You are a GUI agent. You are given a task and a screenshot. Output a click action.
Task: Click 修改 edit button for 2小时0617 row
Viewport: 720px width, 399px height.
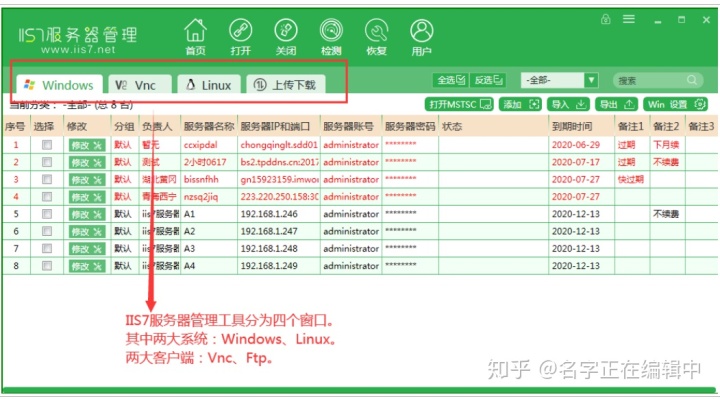(x=87, y=163)
